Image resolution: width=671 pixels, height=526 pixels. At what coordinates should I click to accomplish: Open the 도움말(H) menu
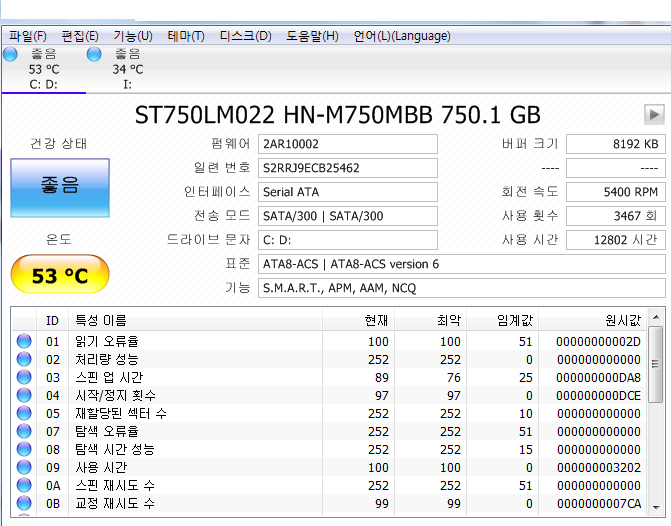312,36
